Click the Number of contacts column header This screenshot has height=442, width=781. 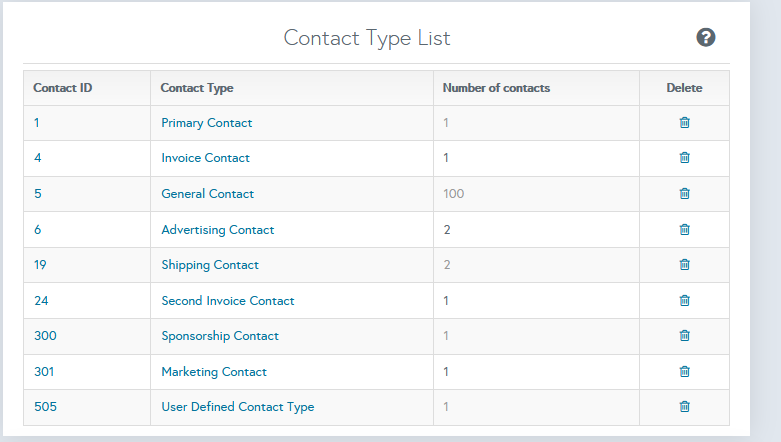point(496,88)
